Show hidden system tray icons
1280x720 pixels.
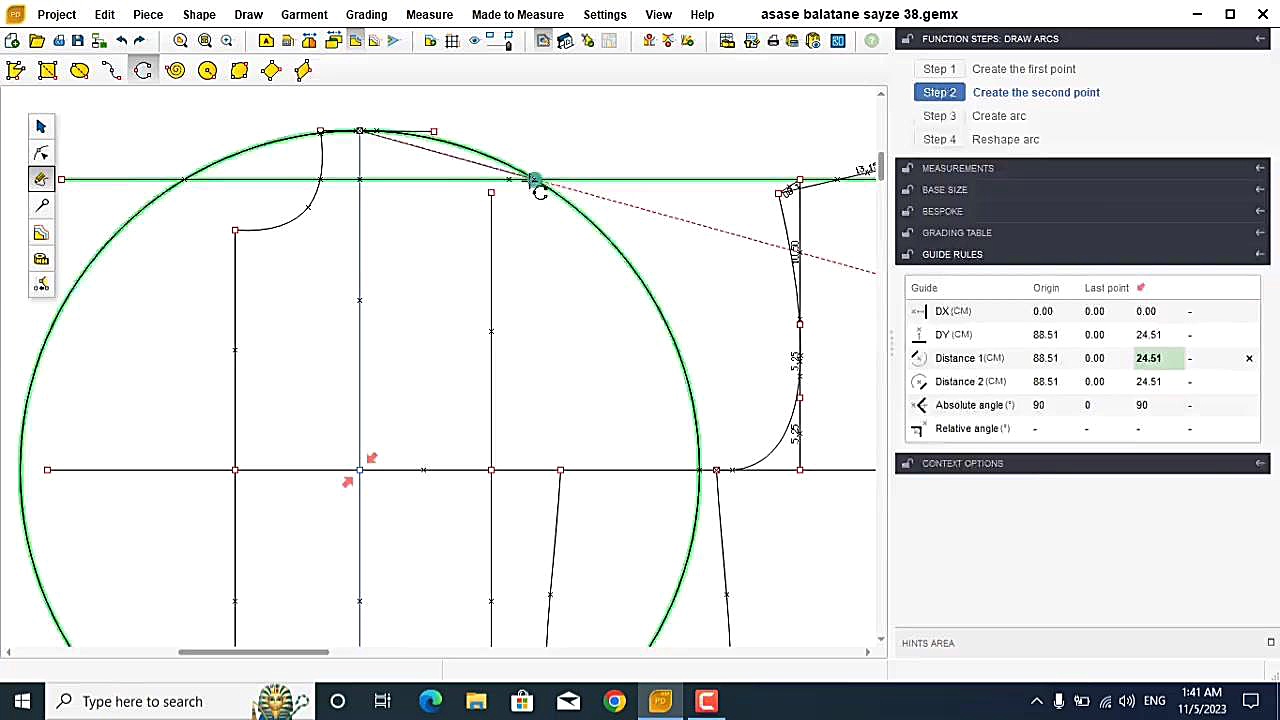coord(1037,701)
